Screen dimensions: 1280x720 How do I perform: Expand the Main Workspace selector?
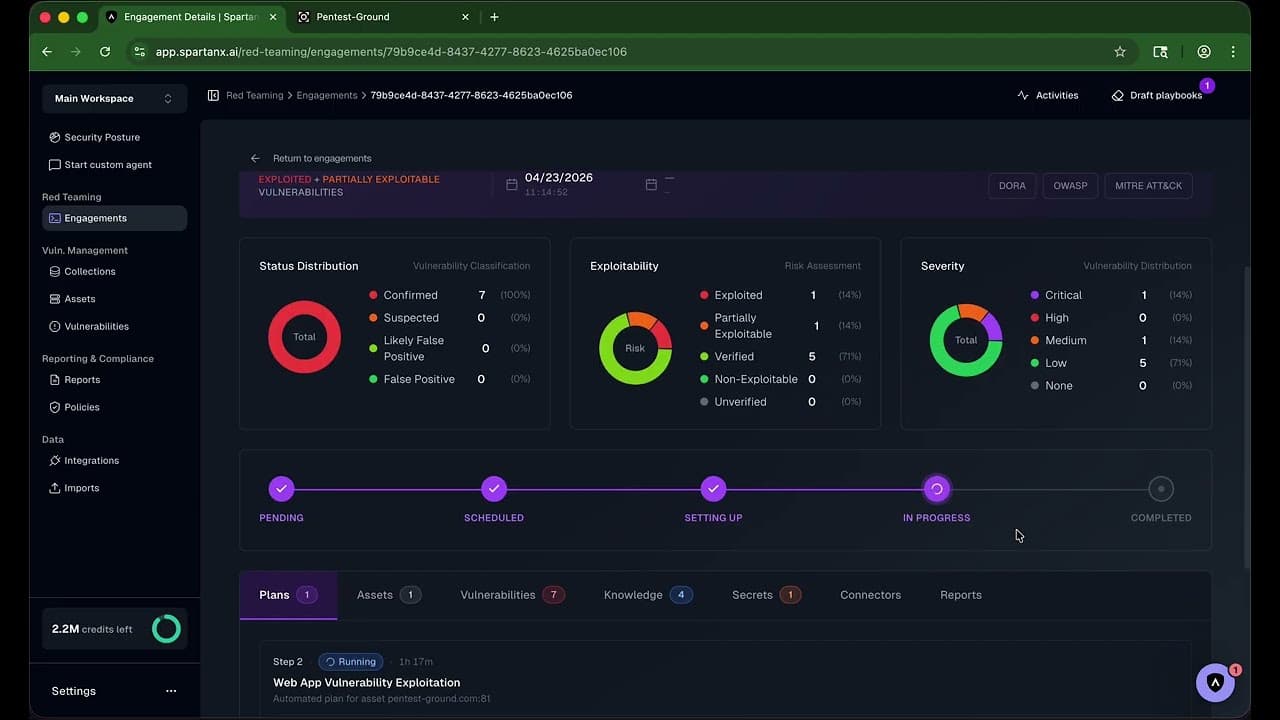click(x=113, y=98)
